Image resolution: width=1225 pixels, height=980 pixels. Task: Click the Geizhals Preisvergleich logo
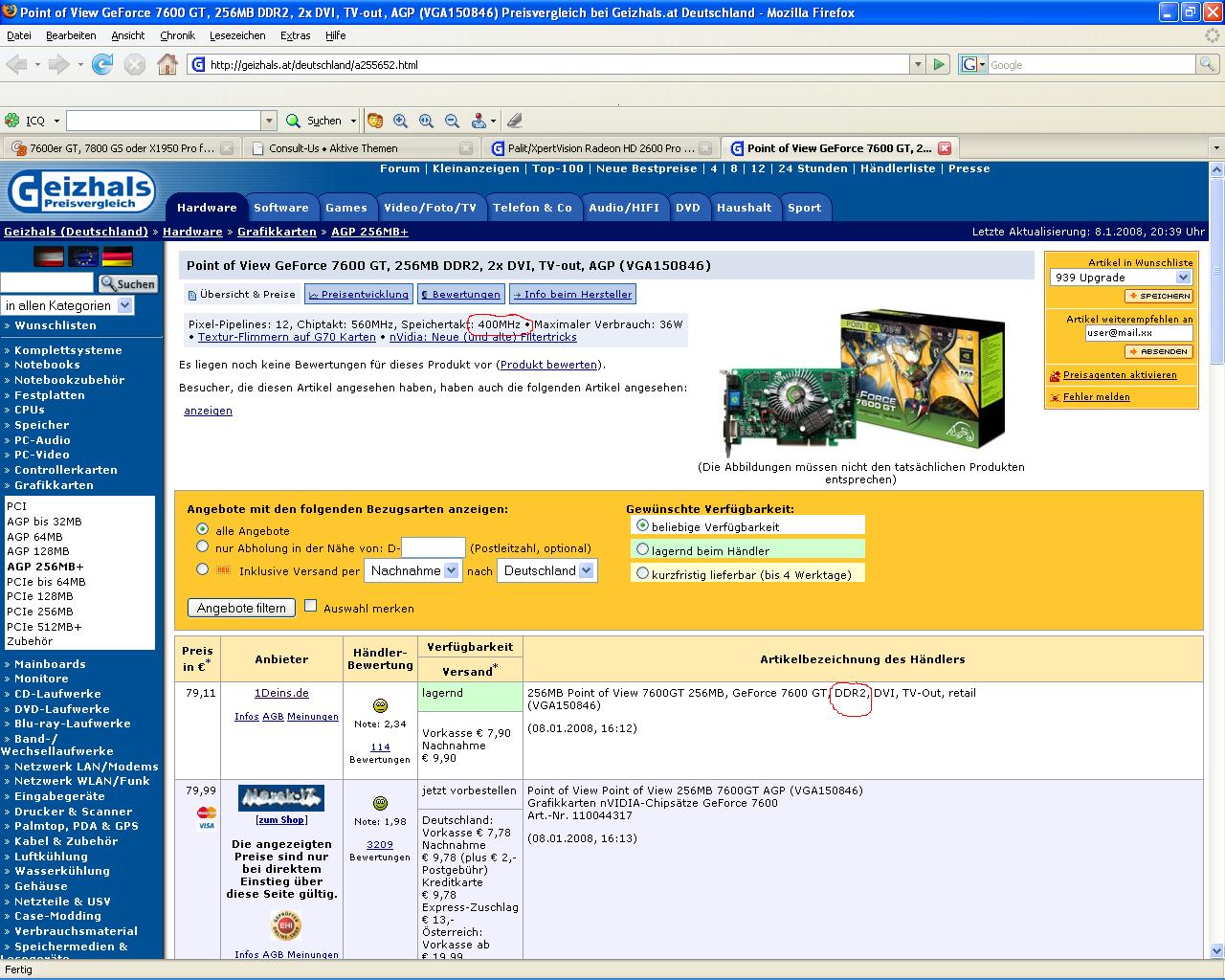(81, 191)
